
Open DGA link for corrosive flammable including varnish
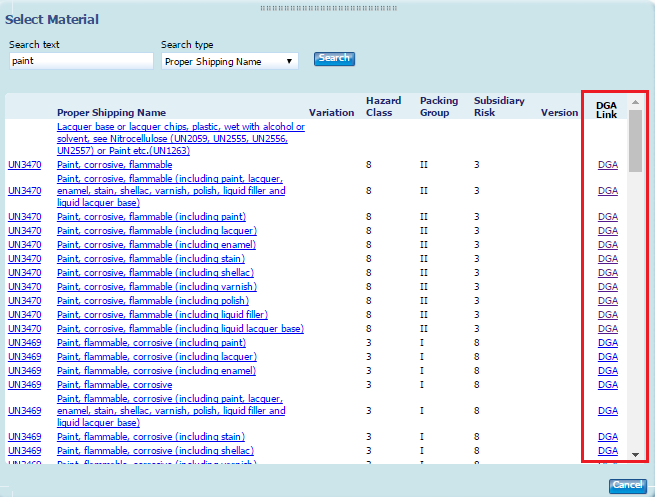point(607,286)
